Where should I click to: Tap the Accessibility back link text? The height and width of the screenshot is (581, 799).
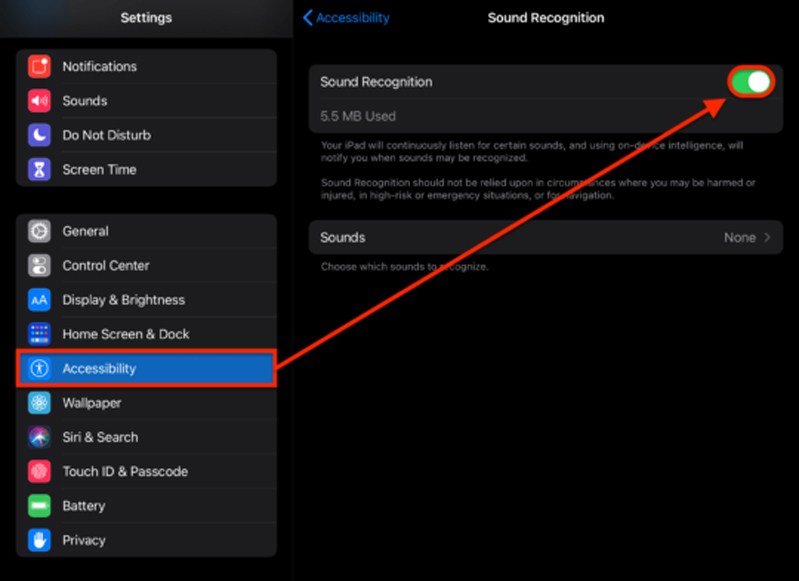(x=353, y=18)
